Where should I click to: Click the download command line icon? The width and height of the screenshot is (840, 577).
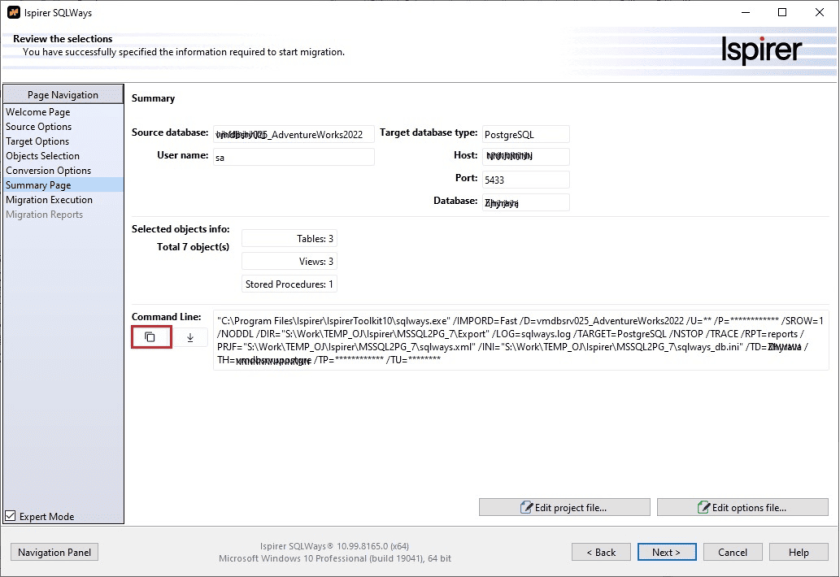[x=190, y=337]
